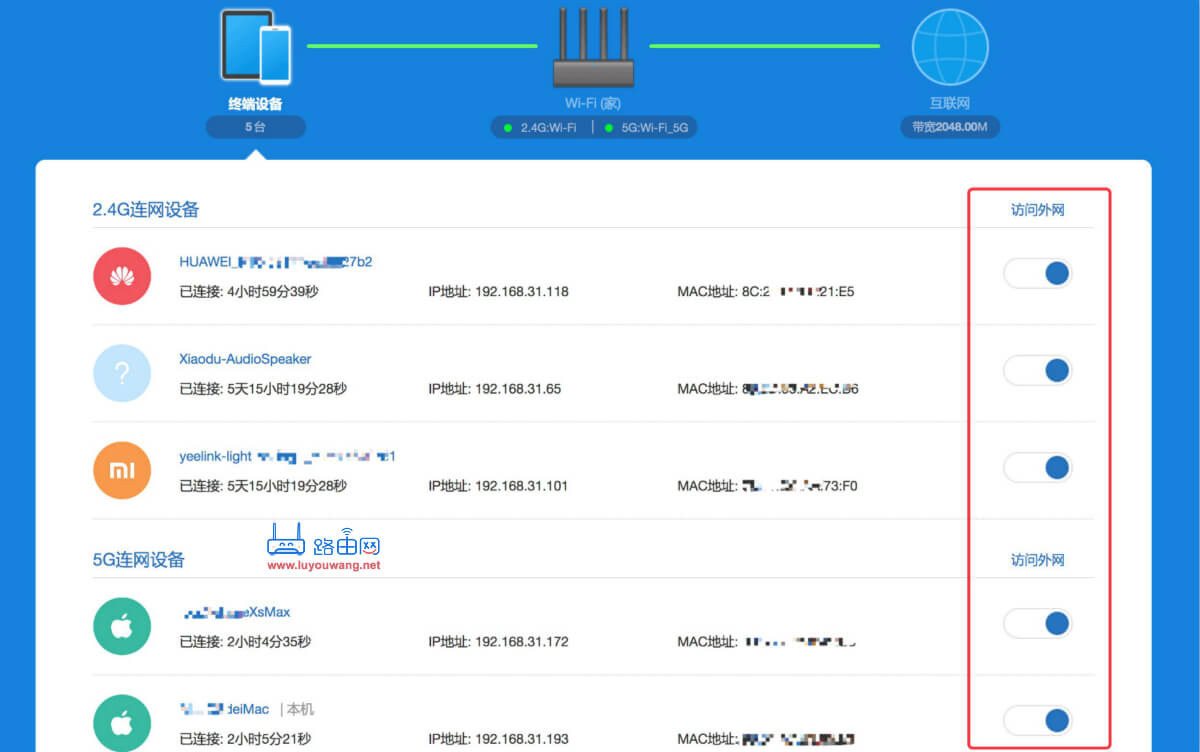Open the Wi-Fi (家) router icon

pos(593,45)
